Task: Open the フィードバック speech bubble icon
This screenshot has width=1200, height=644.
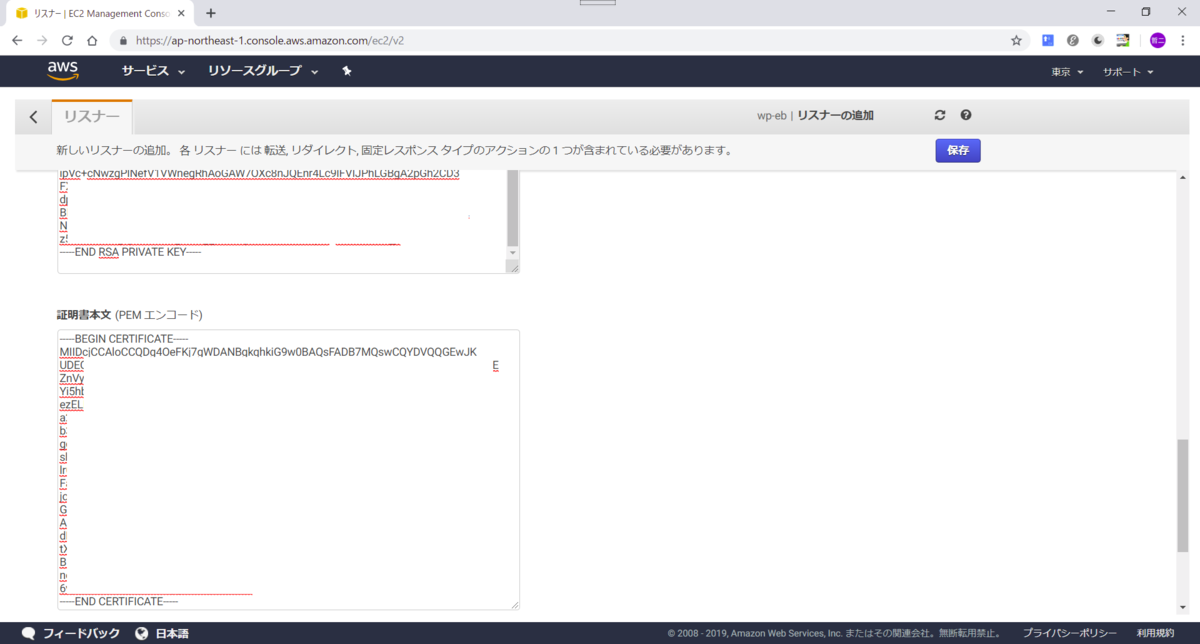Action: pyautogui.click(x=28, y=632)
